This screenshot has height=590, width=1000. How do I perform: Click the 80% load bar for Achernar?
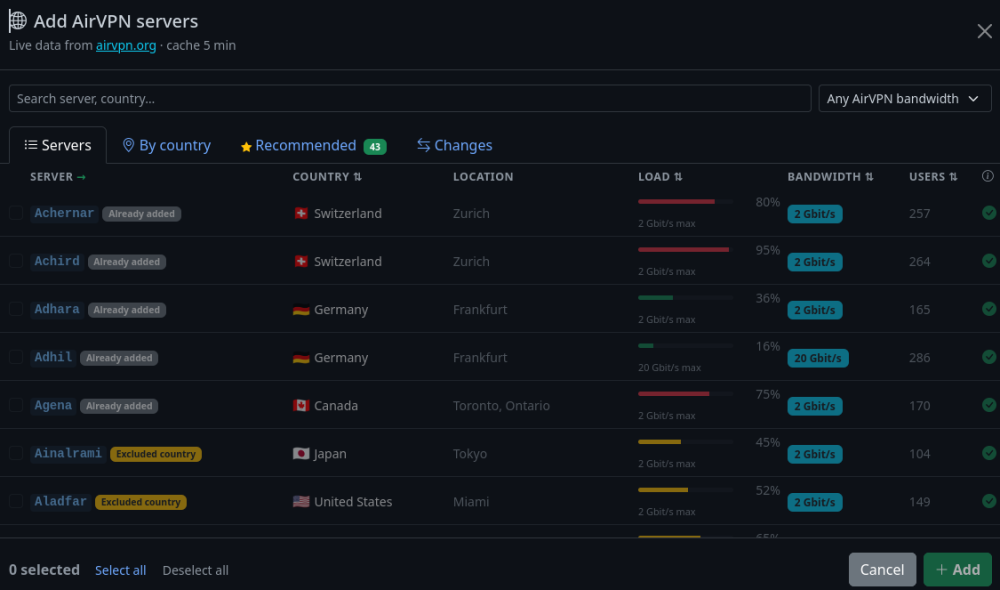tap(686, 202)
